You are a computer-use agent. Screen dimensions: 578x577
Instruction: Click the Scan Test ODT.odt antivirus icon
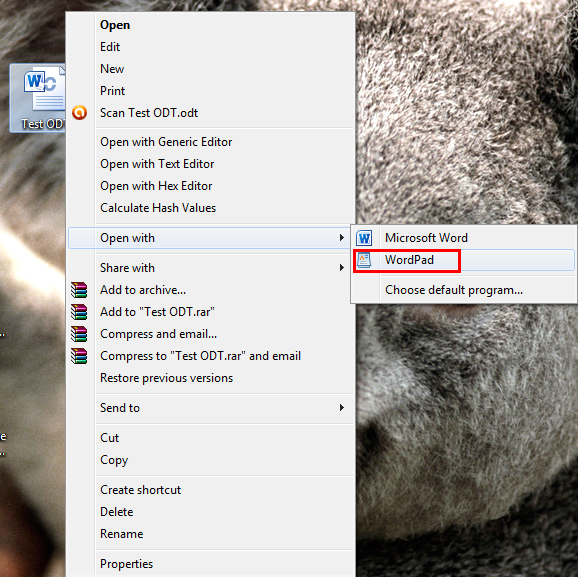pos(79,113)
